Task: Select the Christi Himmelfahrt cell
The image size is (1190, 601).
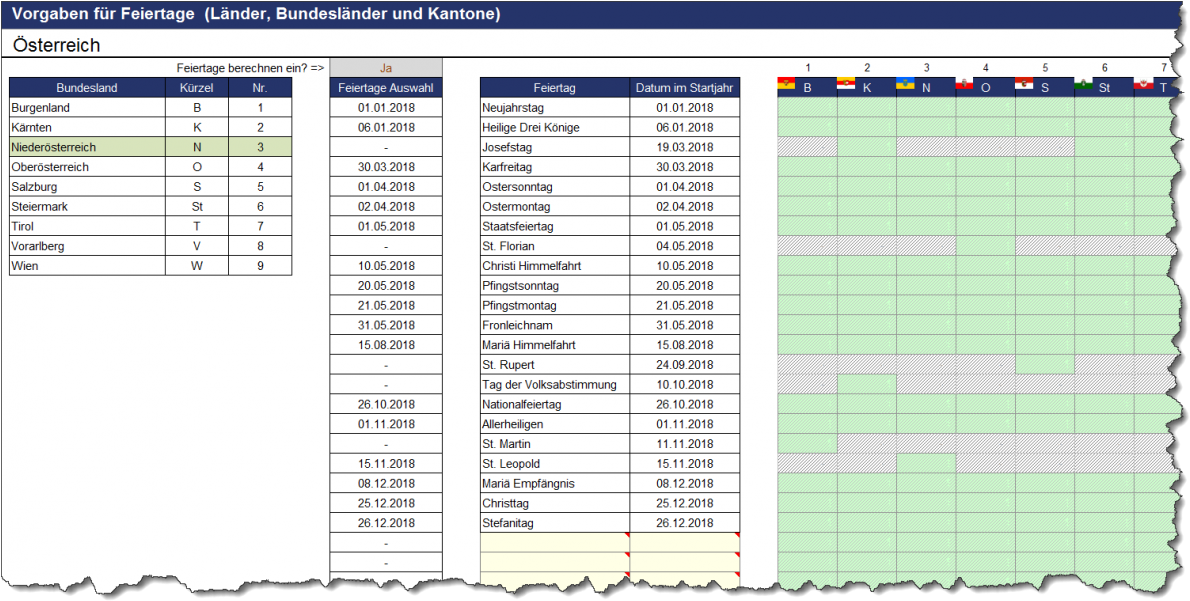Action: [555, 266]
